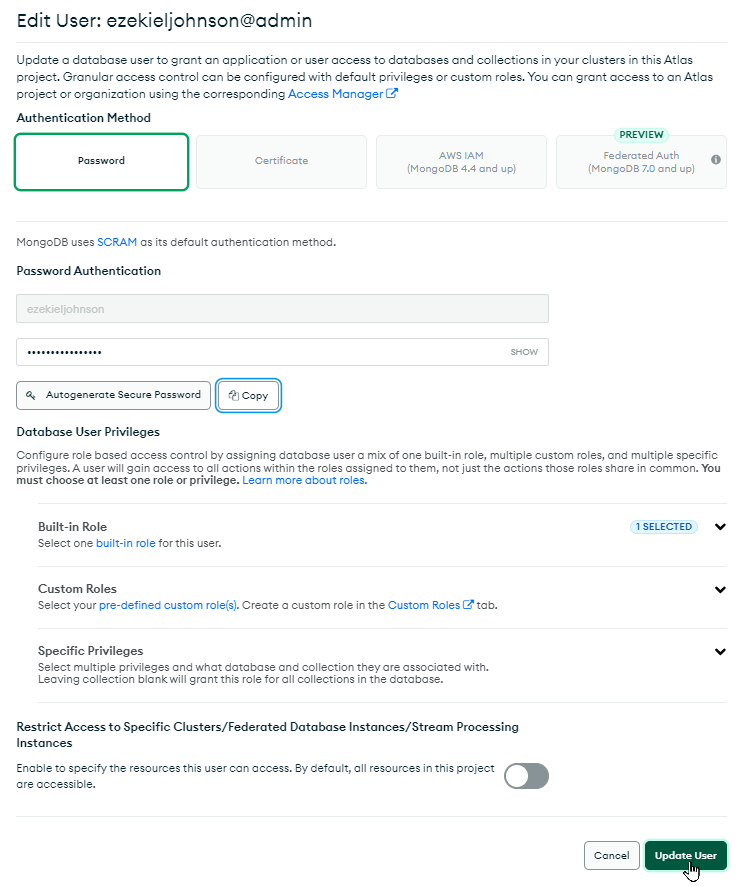Toggle the Restrict Access switch
Image resolution: width=749 pixels, height=887 pixels.
(x=526, y=776)
